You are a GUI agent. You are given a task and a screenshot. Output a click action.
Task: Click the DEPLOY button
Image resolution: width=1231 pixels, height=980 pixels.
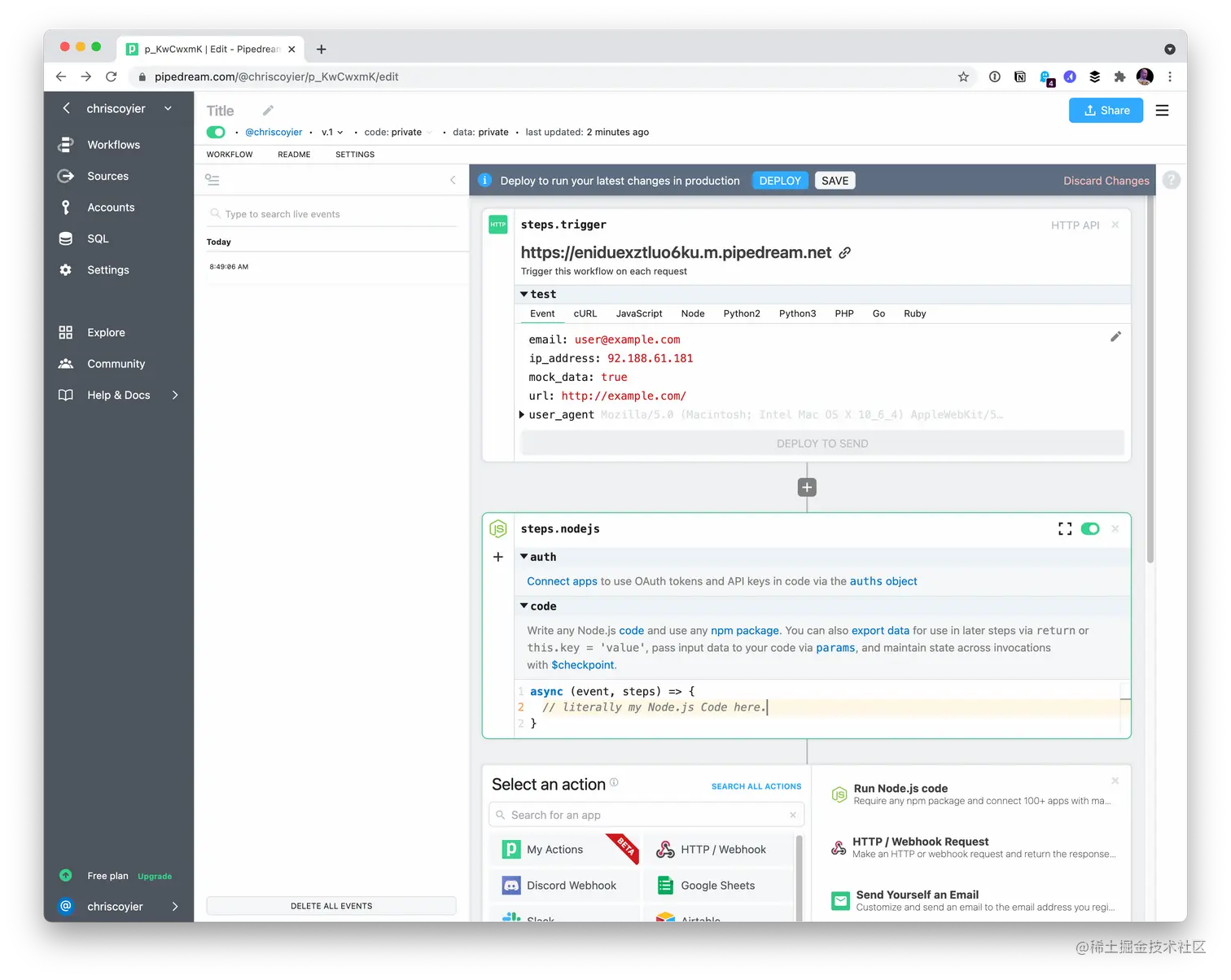pos(780,181)
